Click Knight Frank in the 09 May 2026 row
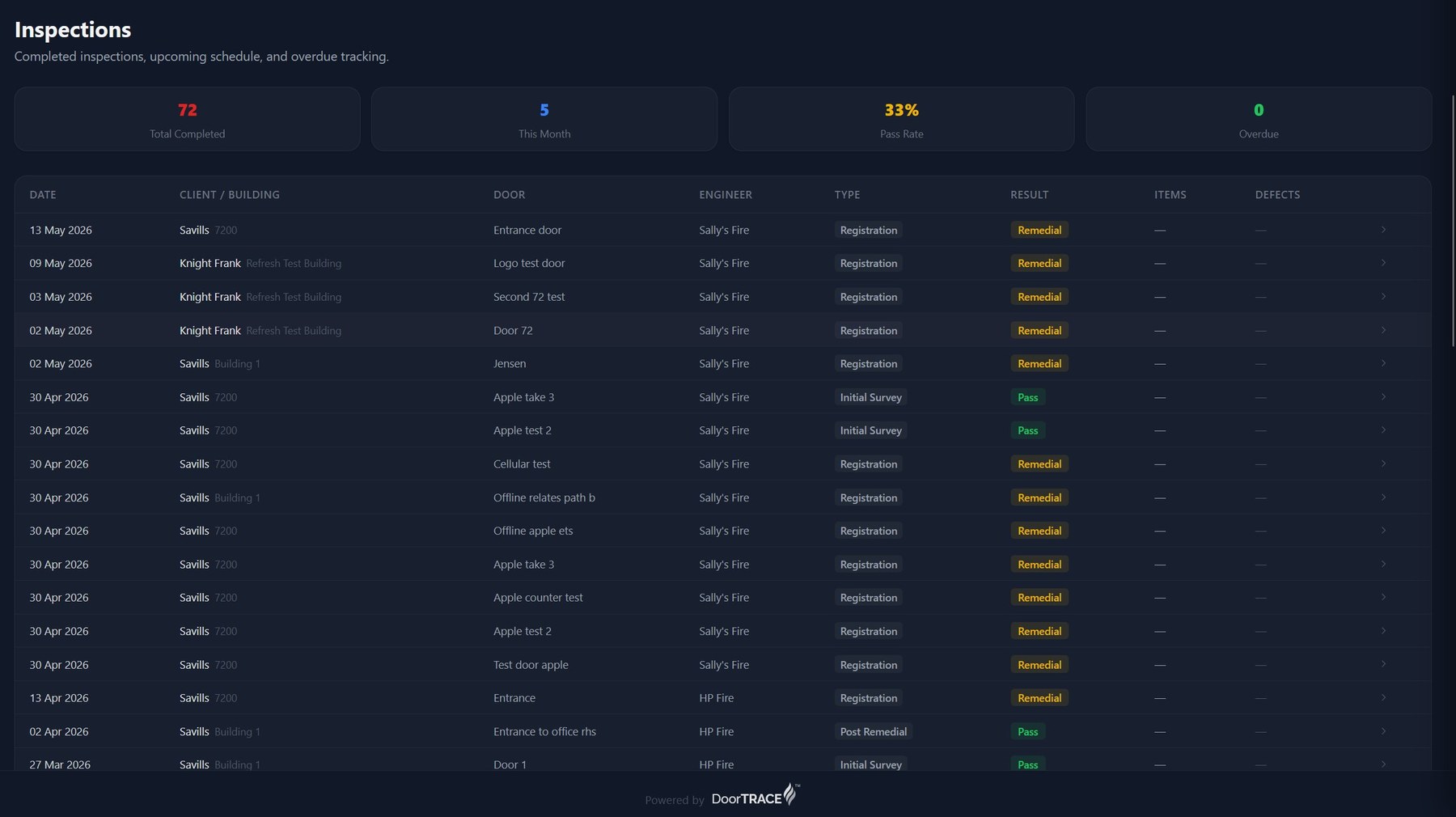The image size is (1456, 817). click(210, 263)
